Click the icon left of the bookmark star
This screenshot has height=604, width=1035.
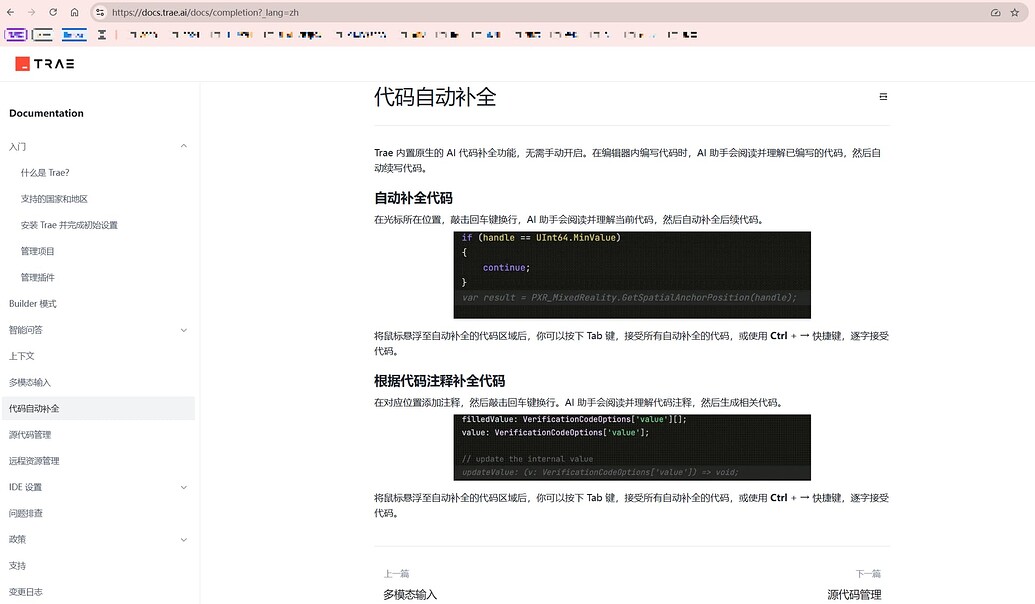click(x=995, y=13)
